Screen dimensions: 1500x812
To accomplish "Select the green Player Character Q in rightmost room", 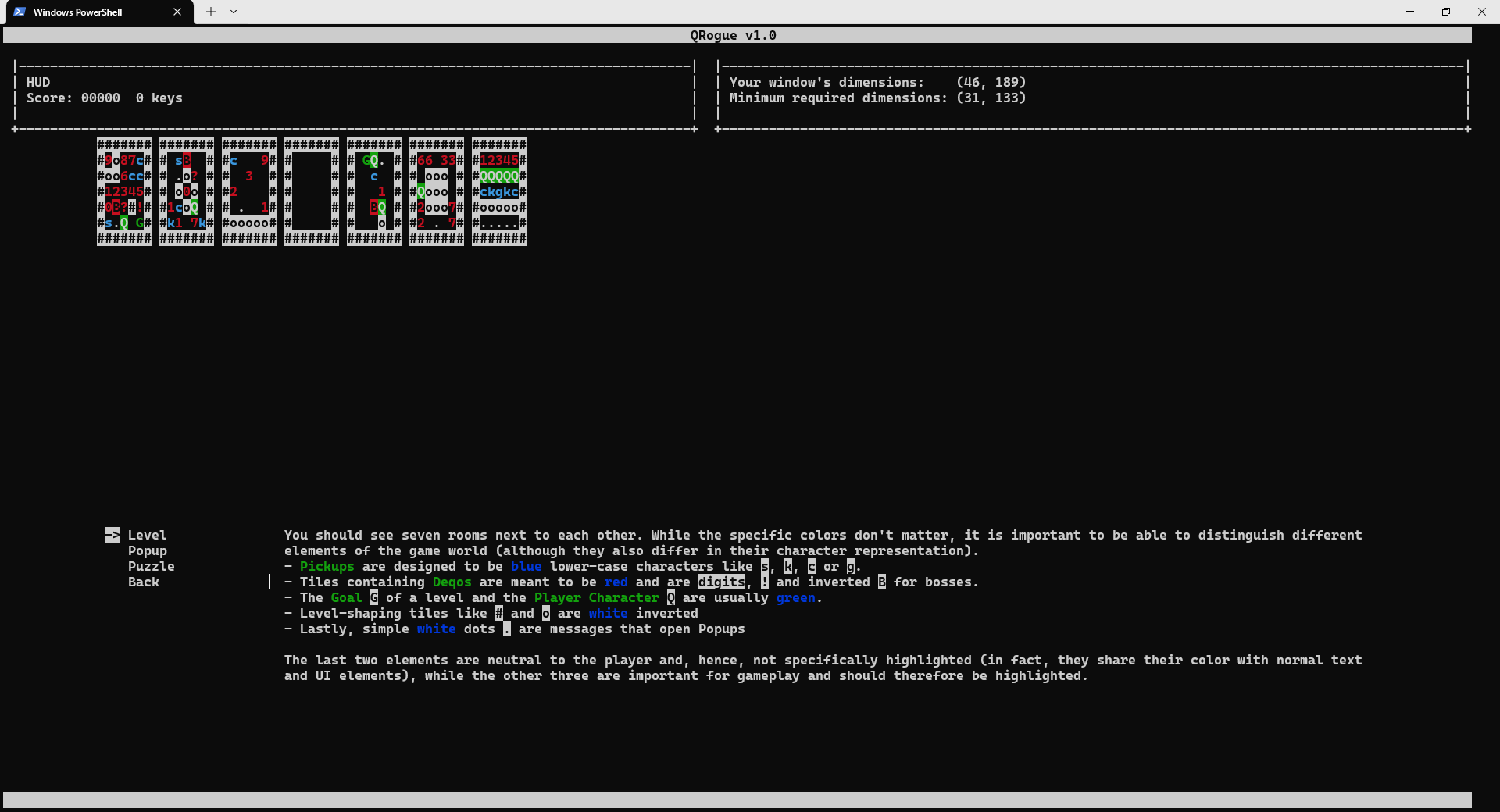I will pyautogui.click(x=499, y=177).
